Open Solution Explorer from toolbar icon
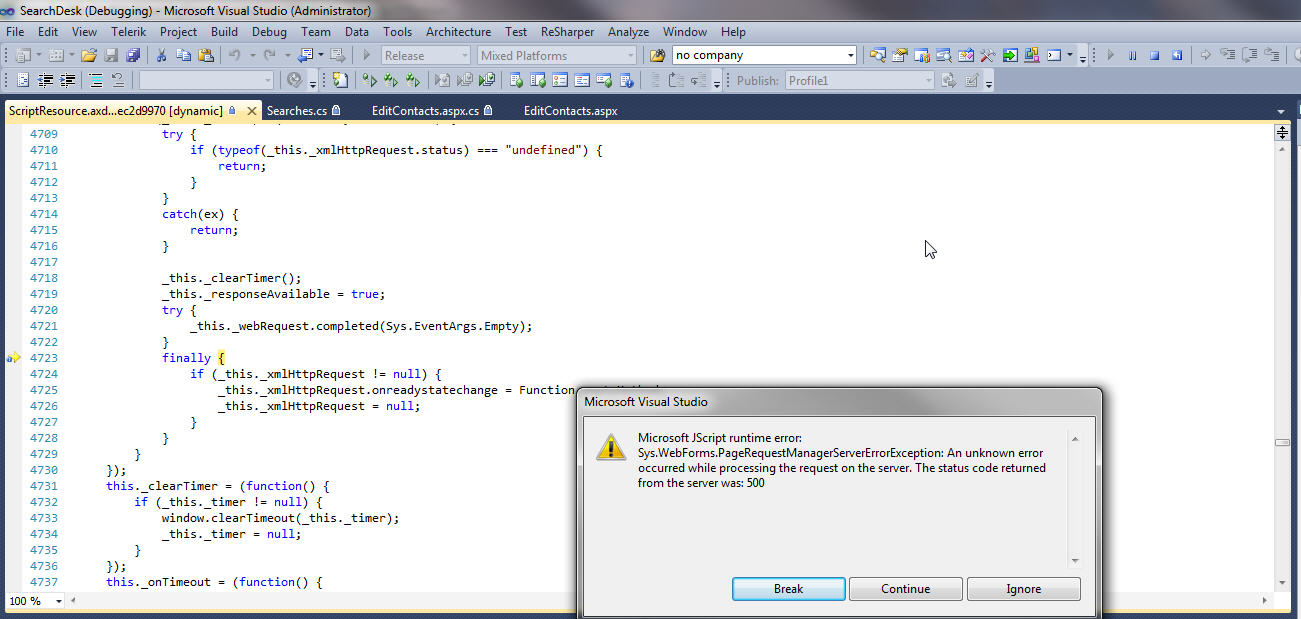The height and width of the screenshot is (619, 1301). (877, 56)
